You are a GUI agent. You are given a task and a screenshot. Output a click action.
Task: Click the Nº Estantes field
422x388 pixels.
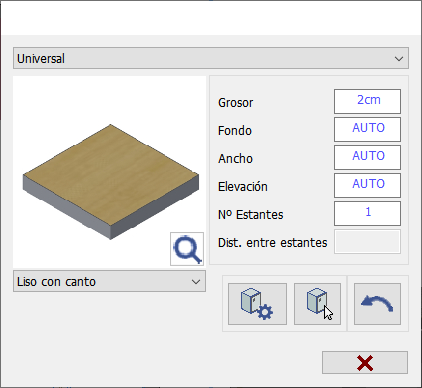click(367, 213)
